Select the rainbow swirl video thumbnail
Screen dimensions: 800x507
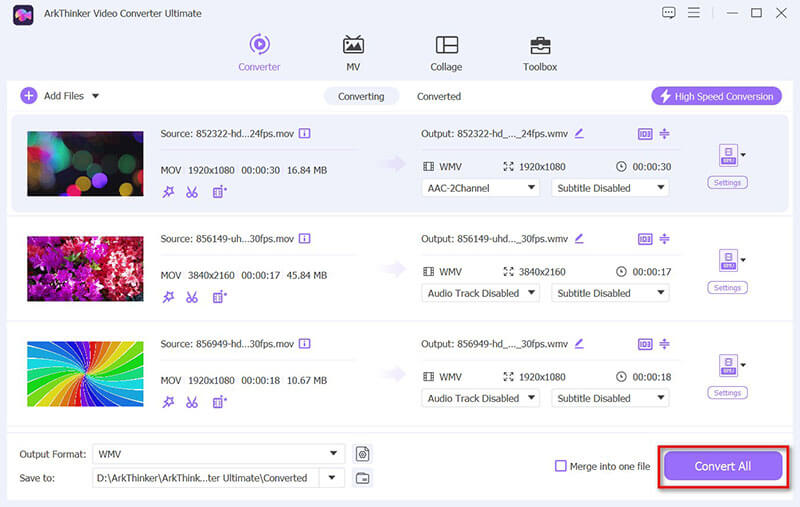(x=85, y=374)
